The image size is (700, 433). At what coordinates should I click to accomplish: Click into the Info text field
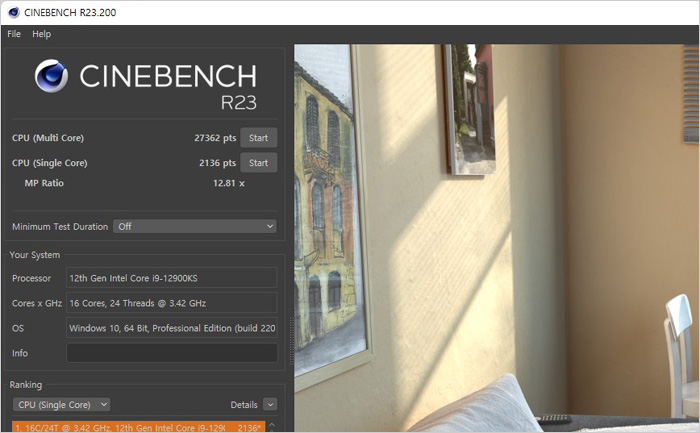point(172,353)
